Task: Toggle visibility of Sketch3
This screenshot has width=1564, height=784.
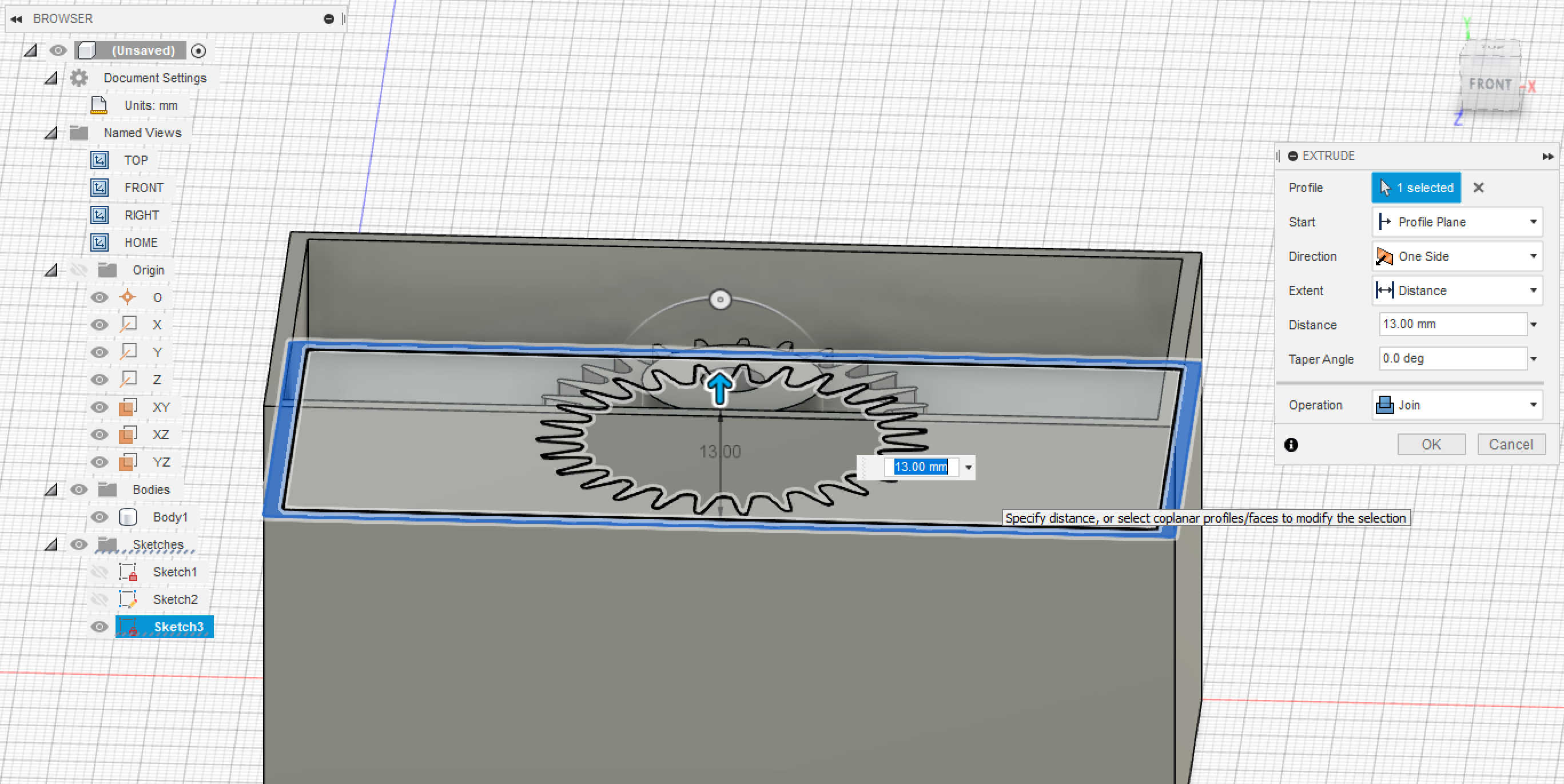Action: point(99,627)
